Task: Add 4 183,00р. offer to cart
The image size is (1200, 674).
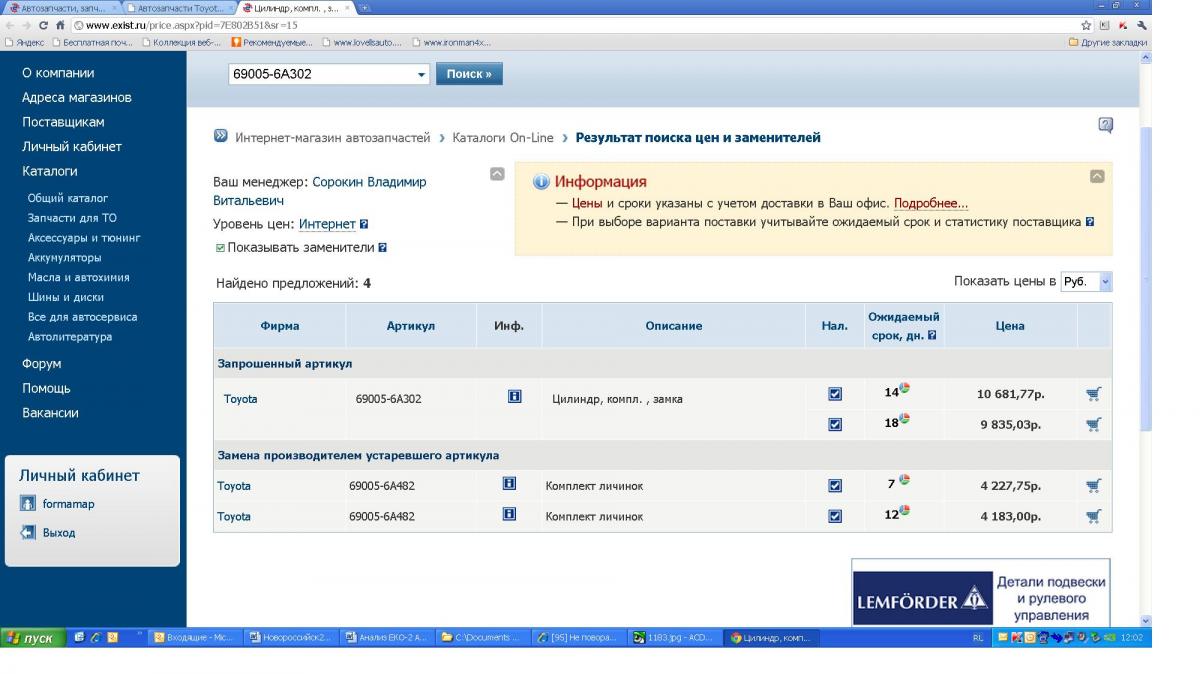Action: (1093, 517)
